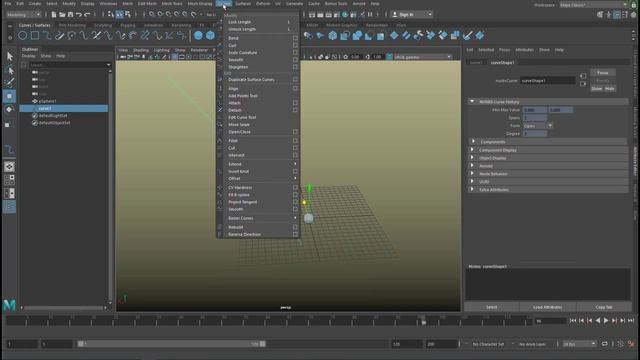Click the Load Attributes button
Screen dimensions: 640x360
(x=547, y=307)
